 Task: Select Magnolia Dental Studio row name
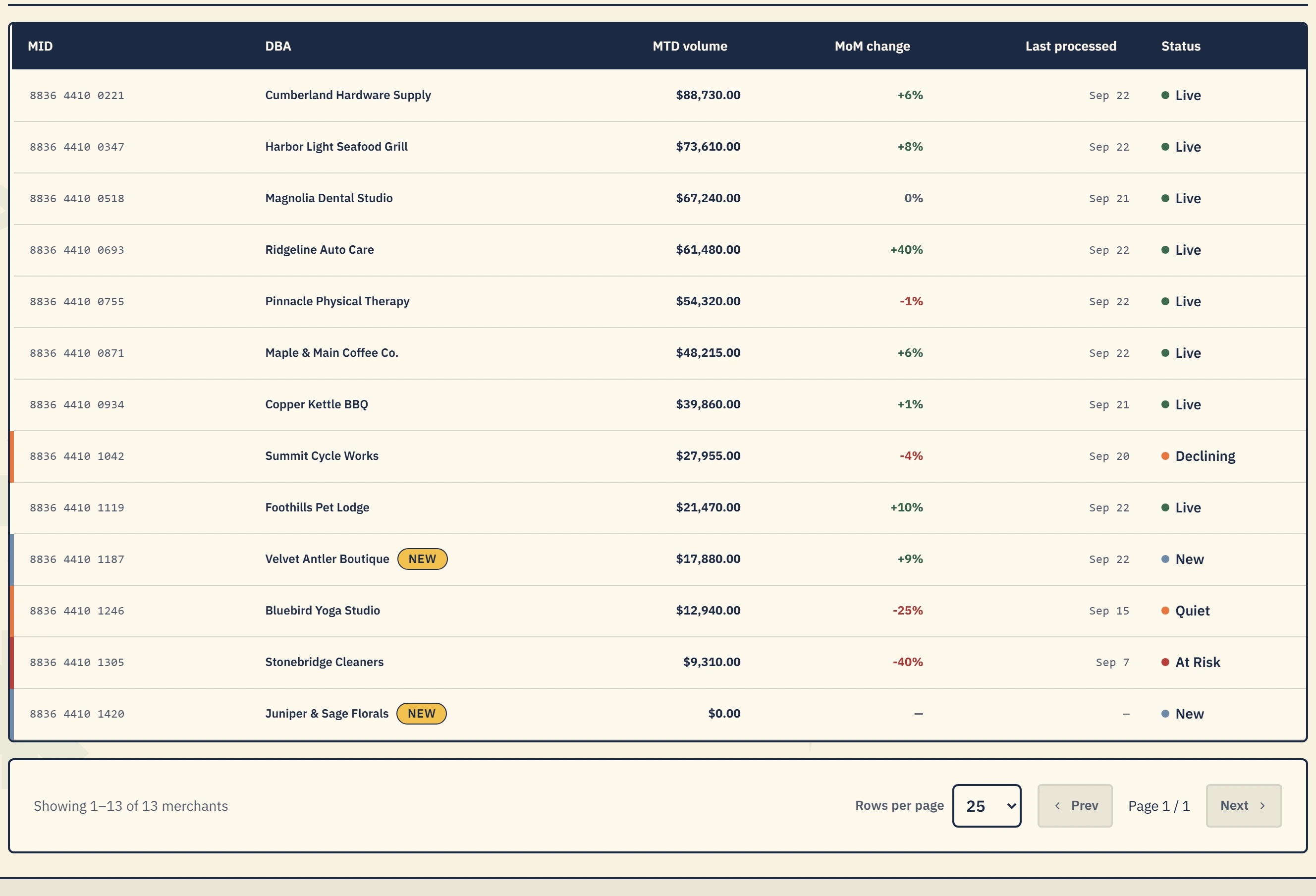click(329, 198)
